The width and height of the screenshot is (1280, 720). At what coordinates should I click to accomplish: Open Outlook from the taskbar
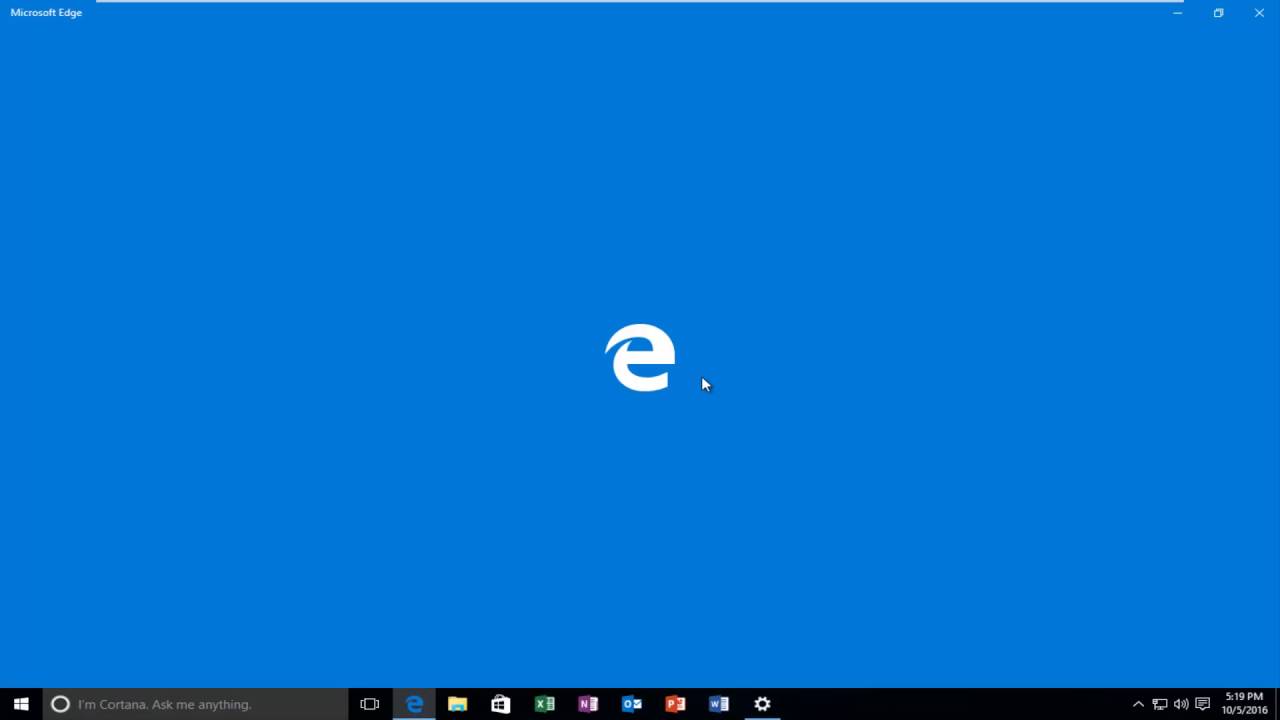[x=632, y=704]
